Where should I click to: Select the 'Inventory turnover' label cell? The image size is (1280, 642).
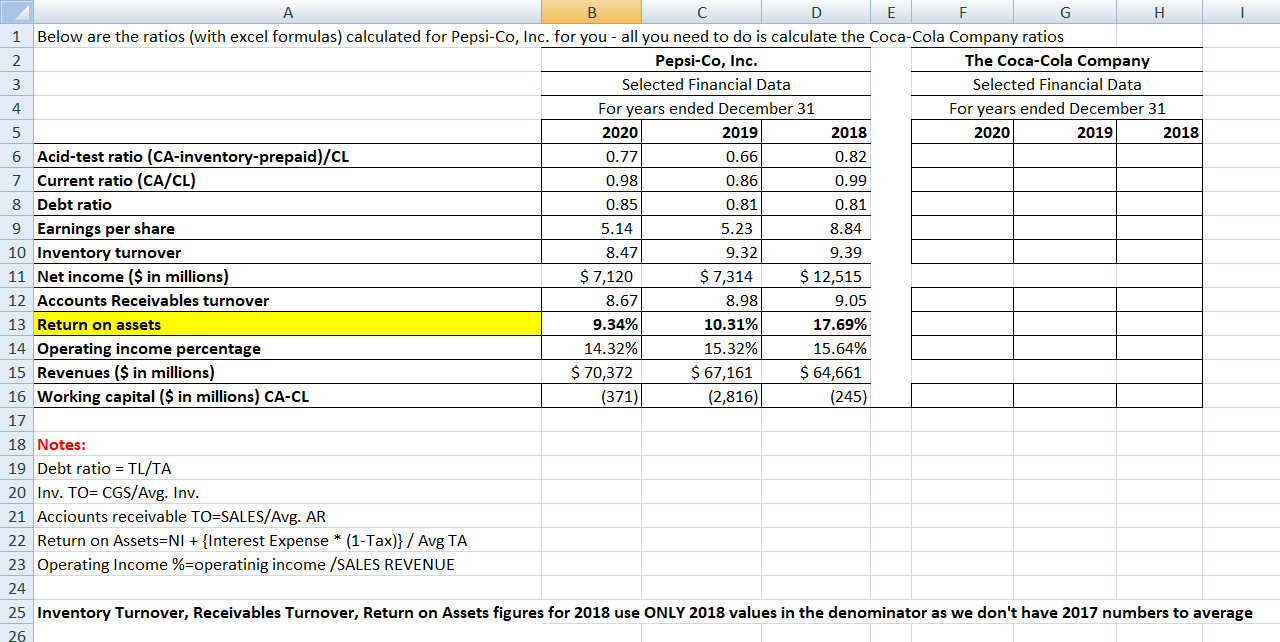point(287,252)
